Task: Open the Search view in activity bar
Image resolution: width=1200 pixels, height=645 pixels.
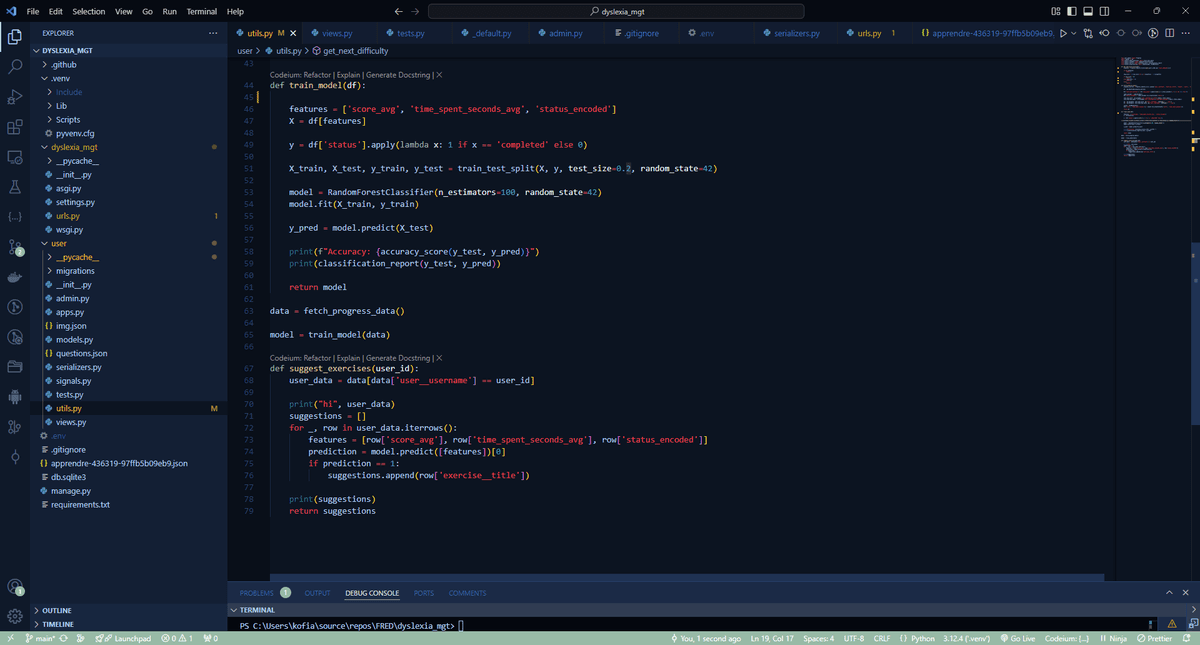Action: [x=15, y=67]
